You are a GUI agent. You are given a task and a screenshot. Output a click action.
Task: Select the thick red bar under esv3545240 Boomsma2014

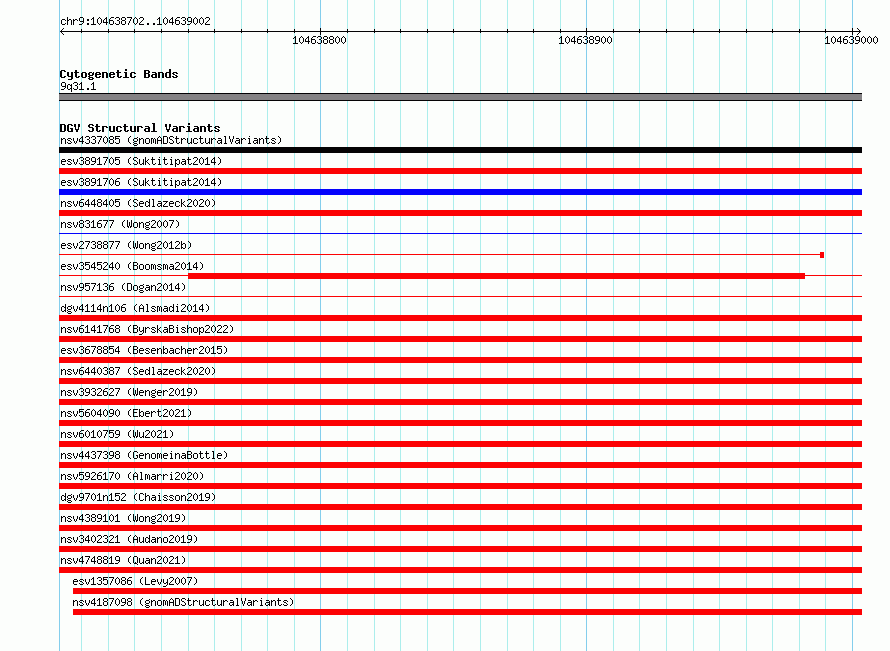point(496,276)
